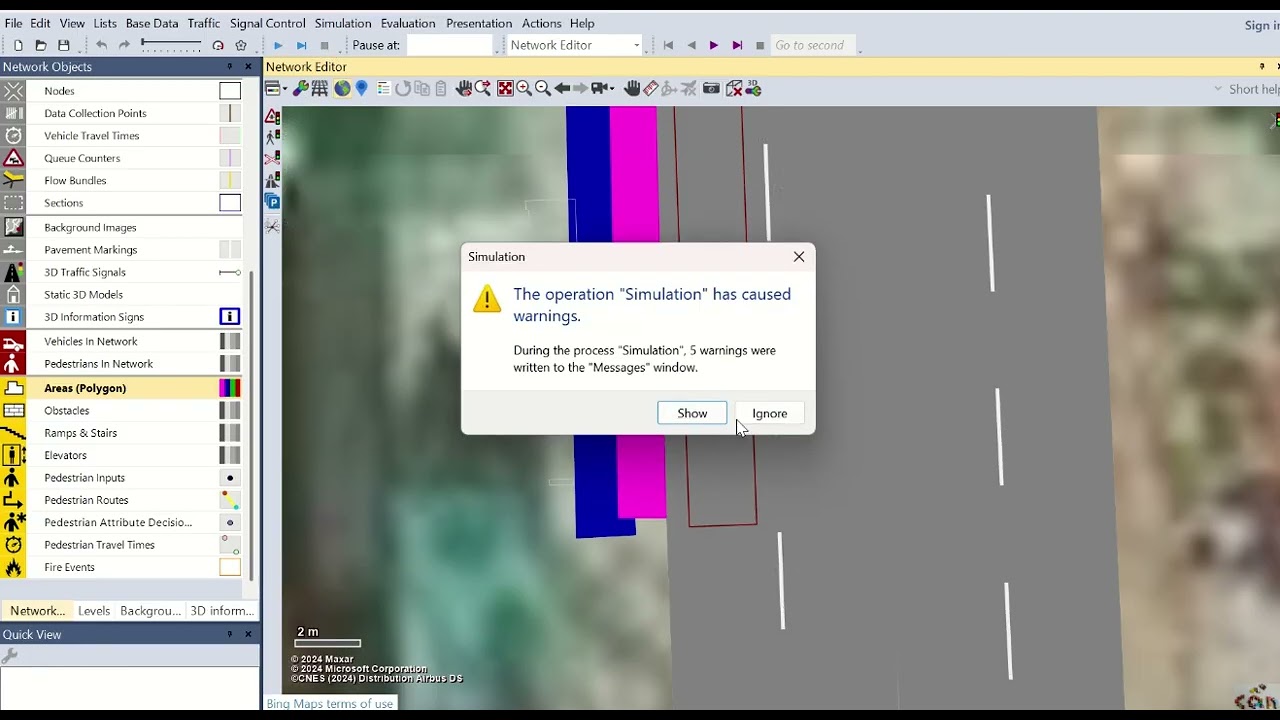
Task: Click Show in the Simulation dialog
Action: pyautogui.click(x=692, y=413)
